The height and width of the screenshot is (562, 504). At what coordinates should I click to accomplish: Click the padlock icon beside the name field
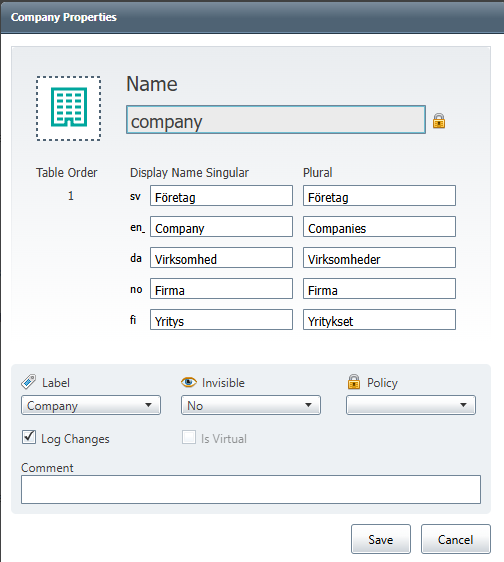tap(439, 121)
